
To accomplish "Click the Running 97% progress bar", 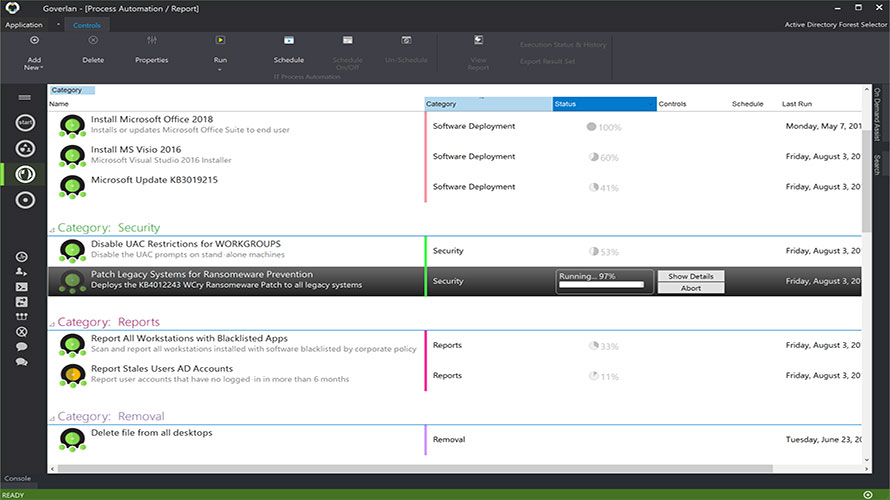I will 601,285.
